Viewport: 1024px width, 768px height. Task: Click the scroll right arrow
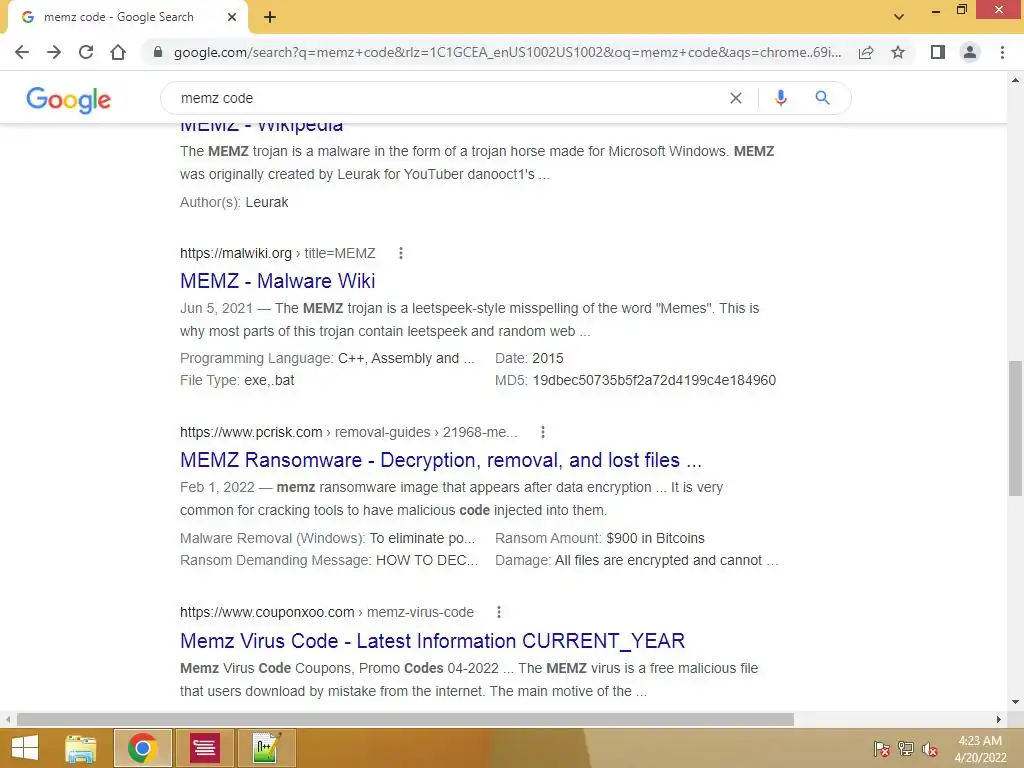pyautogui.click(x=999, y=720)
